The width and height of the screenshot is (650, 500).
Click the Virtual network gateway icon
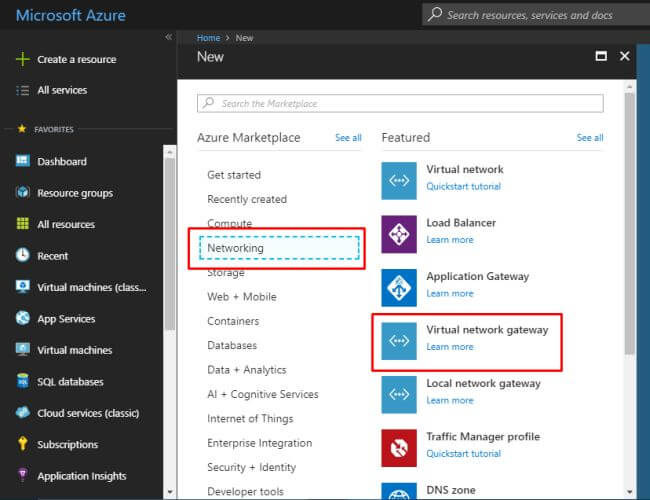tap(399, 341)
